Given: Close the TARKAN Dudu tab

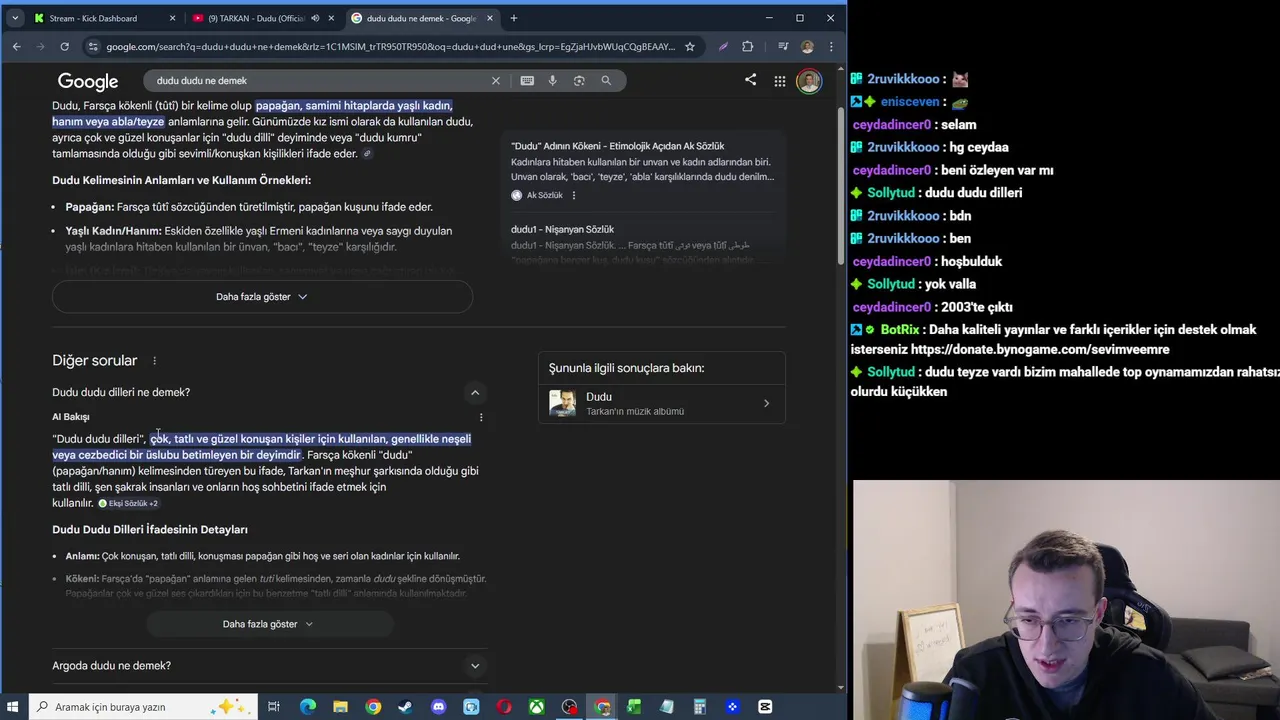Looking at the screenshot, I should pyautogui.click(x=331, y=18).
